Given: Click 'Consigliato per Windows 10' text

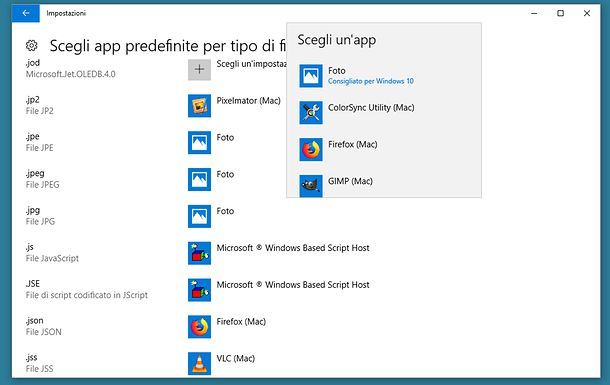Looking at the screenshot, I should [371, 81].
